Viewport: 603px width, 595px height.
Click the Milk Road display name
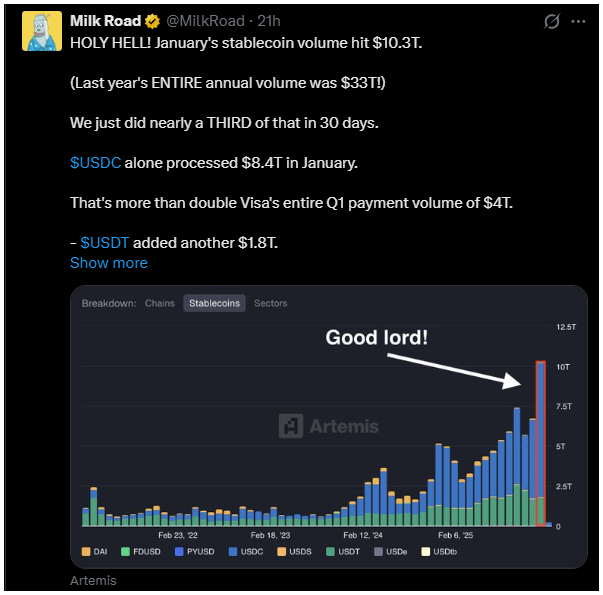pos(105,21)
